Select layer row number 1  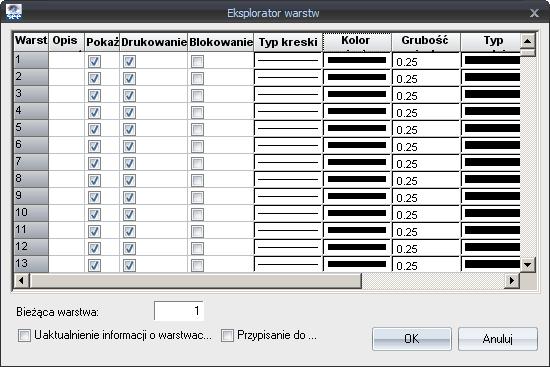pyautogui.click(x=31, y=60)
